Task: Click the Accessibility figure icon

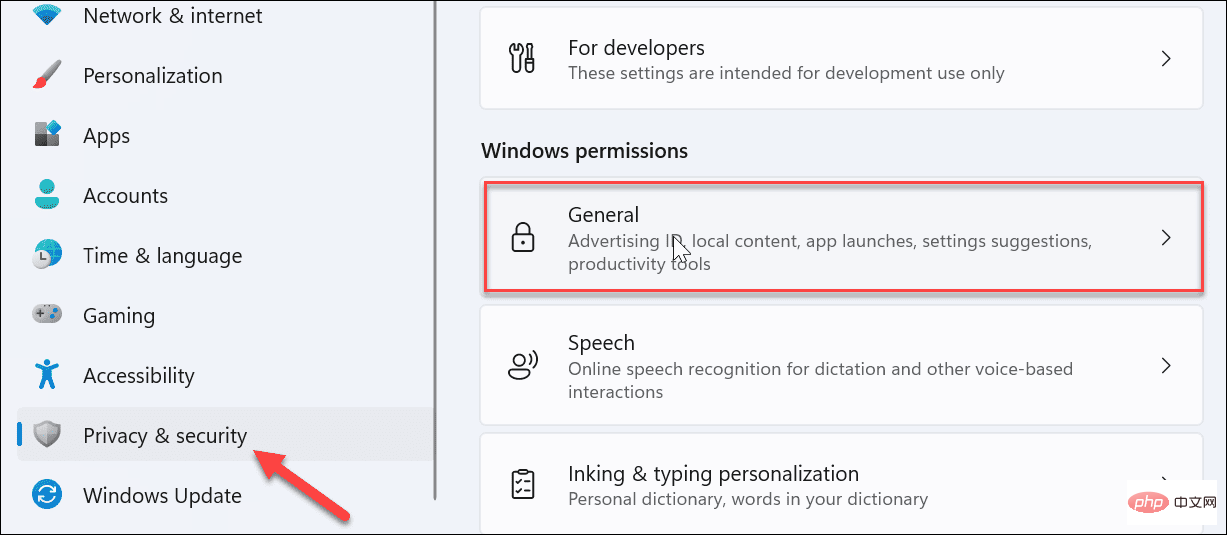Action: [47, 376]
